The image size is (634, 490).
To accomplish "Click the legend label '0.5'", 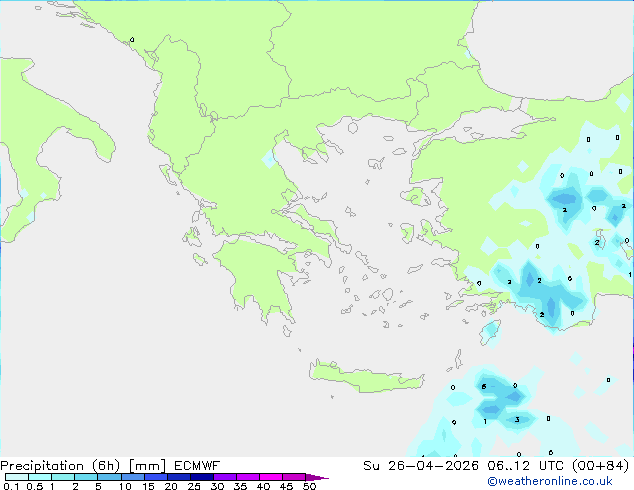I will 35,486.
